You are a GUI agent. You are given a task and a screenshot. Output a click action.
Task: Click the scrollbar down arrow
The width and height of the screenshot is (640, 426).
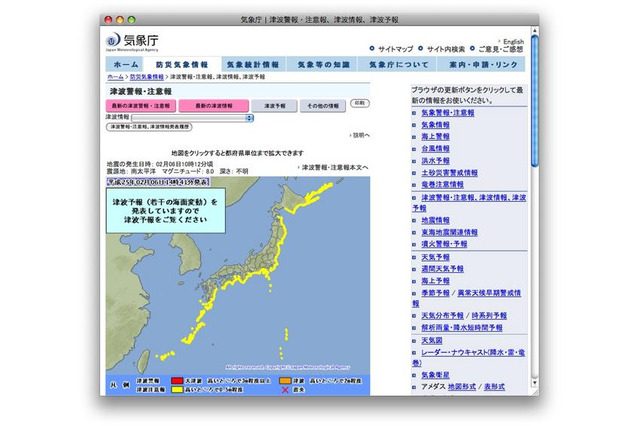(535, 383)
